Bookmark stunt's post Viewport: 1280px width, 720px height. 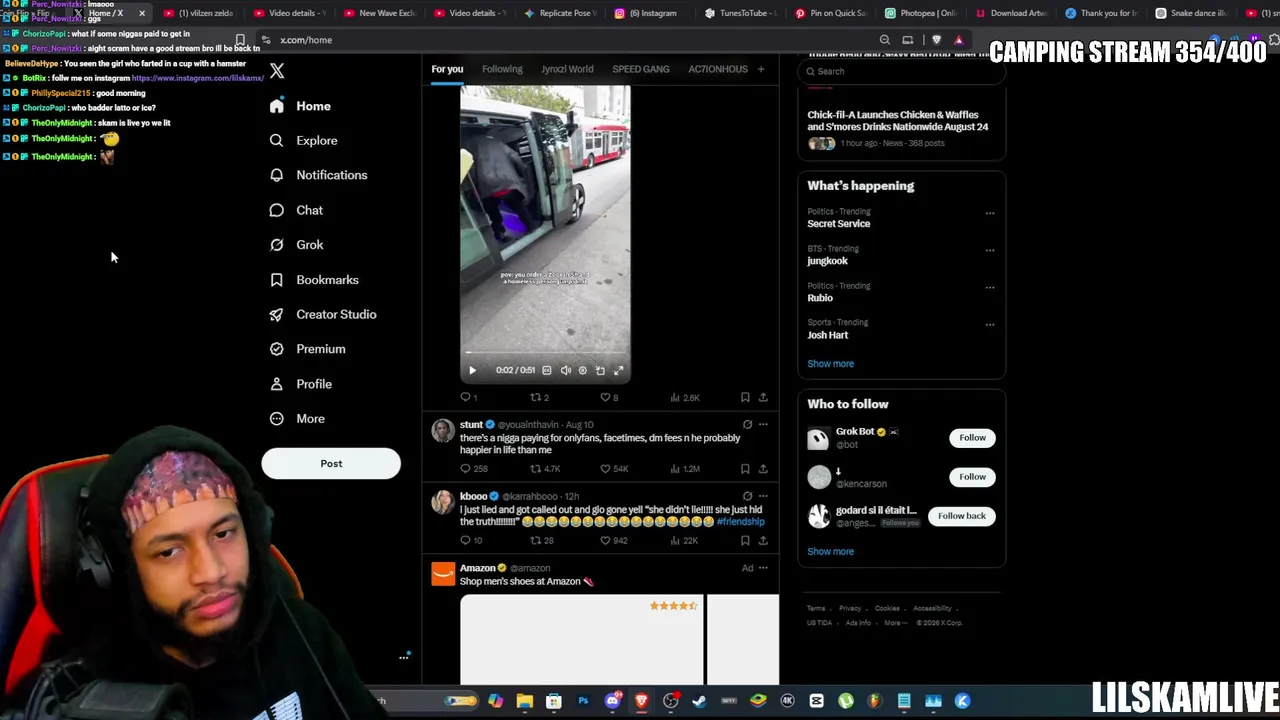pyautogui.click(x=745, y=469)
